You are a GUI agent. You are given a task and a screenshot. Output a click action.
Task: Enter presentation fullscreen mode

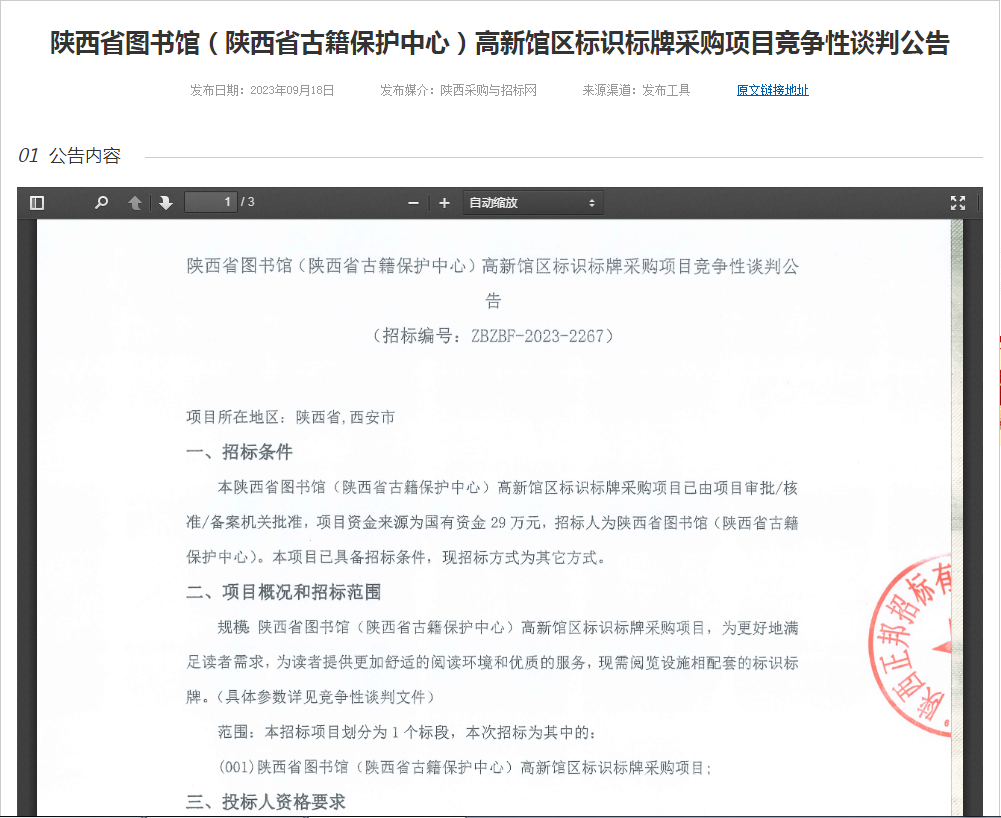(957, 203)
